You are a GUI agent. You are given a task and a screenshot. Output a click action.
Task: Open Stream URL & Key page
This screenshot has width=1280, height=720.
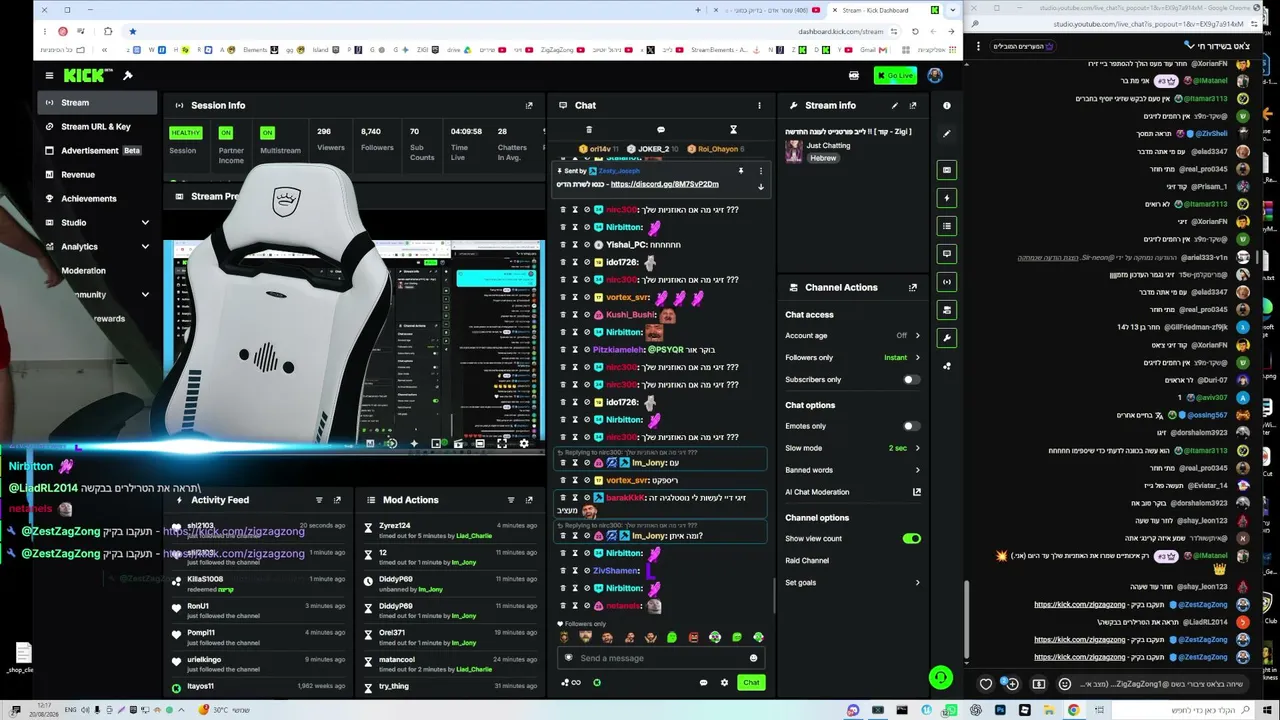point(97,127)
